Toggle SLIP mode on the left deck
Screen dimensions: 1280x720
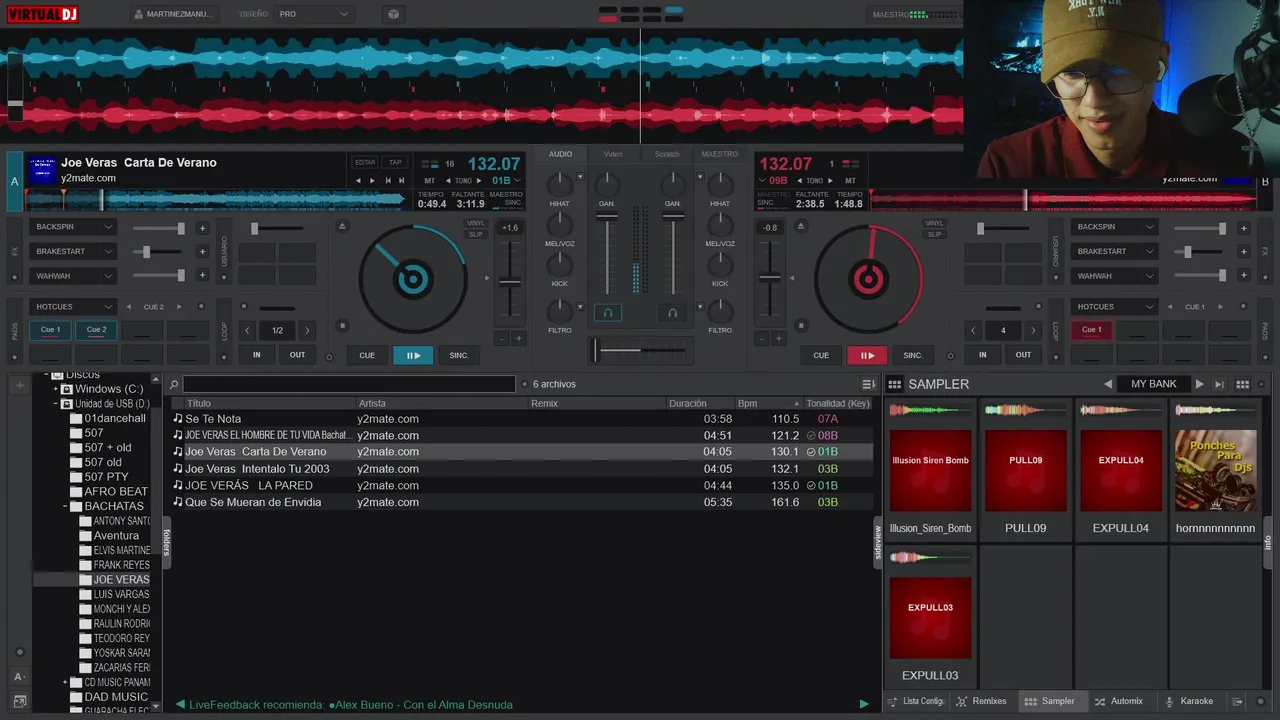pos(476,234)
